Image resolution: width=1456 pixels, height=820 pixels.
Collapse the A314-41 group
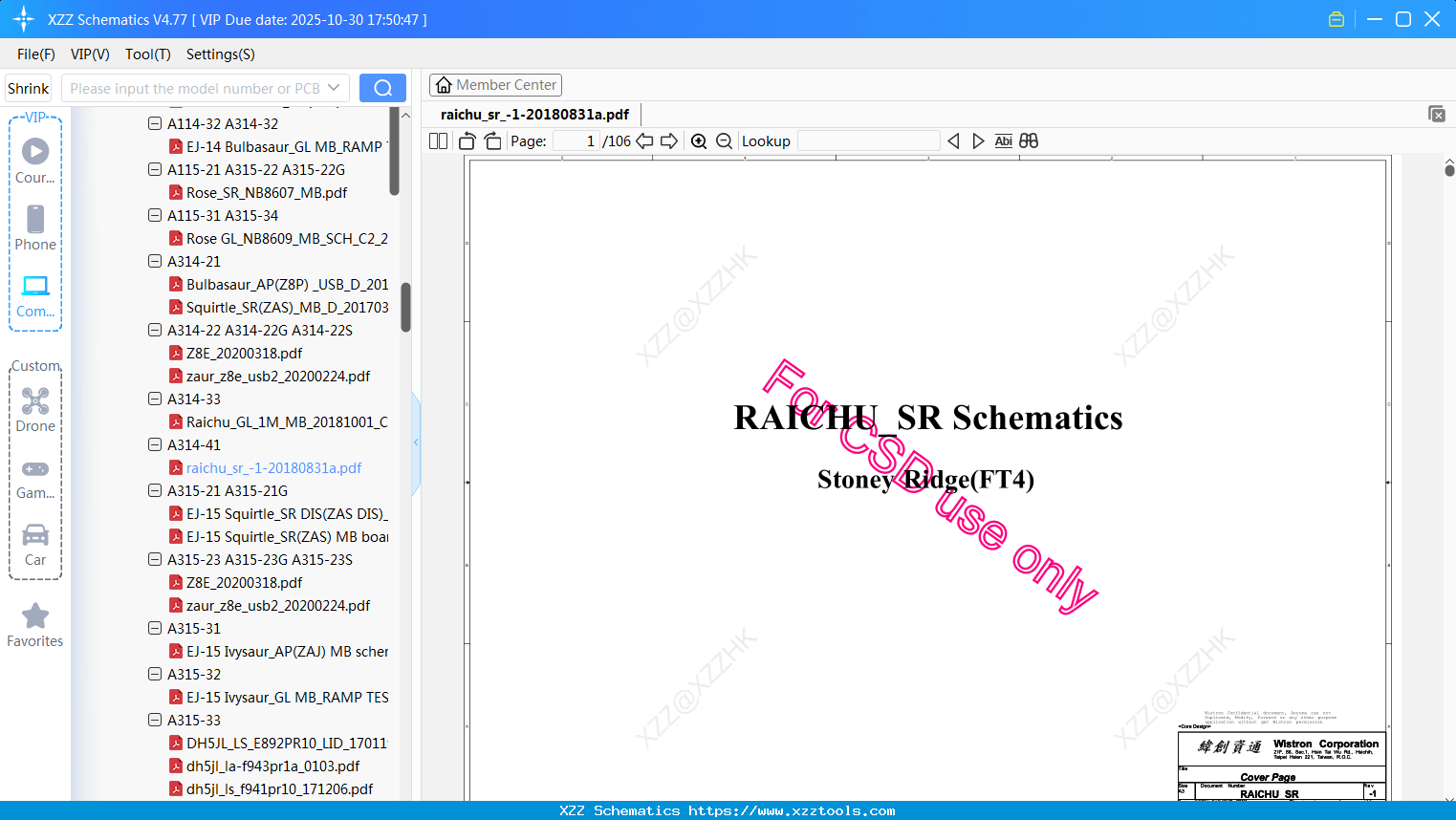155,444
